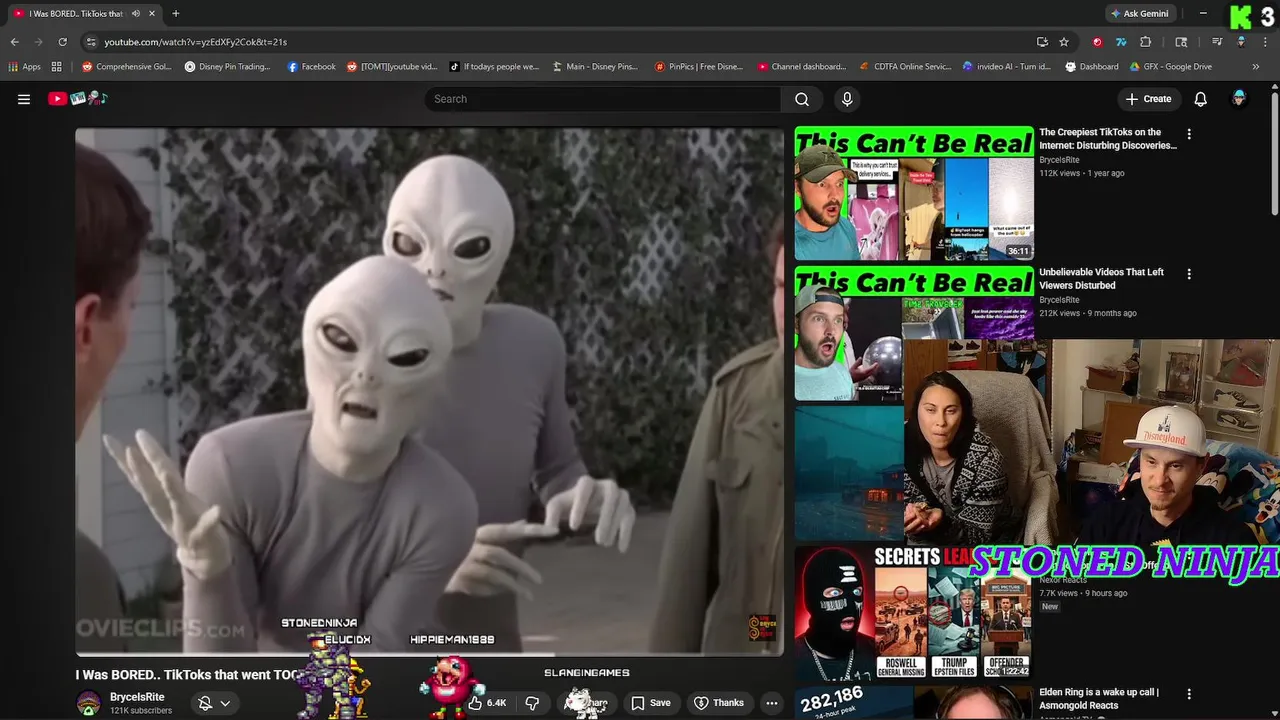Viewport: 1280px width, 720px height.
Task: Open the tab groups grid icon
Action: 56,67
